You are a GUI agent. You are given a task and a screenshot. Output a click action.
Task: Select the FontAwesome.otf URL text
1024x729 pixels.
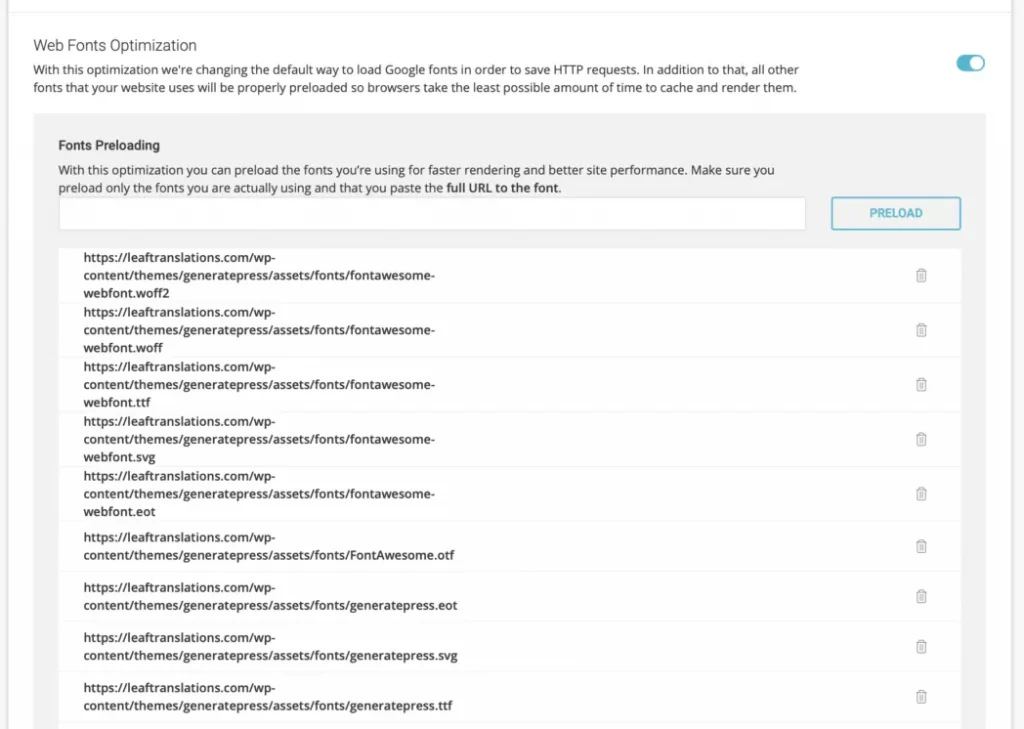pyautogui.click(x=268, y=546)
